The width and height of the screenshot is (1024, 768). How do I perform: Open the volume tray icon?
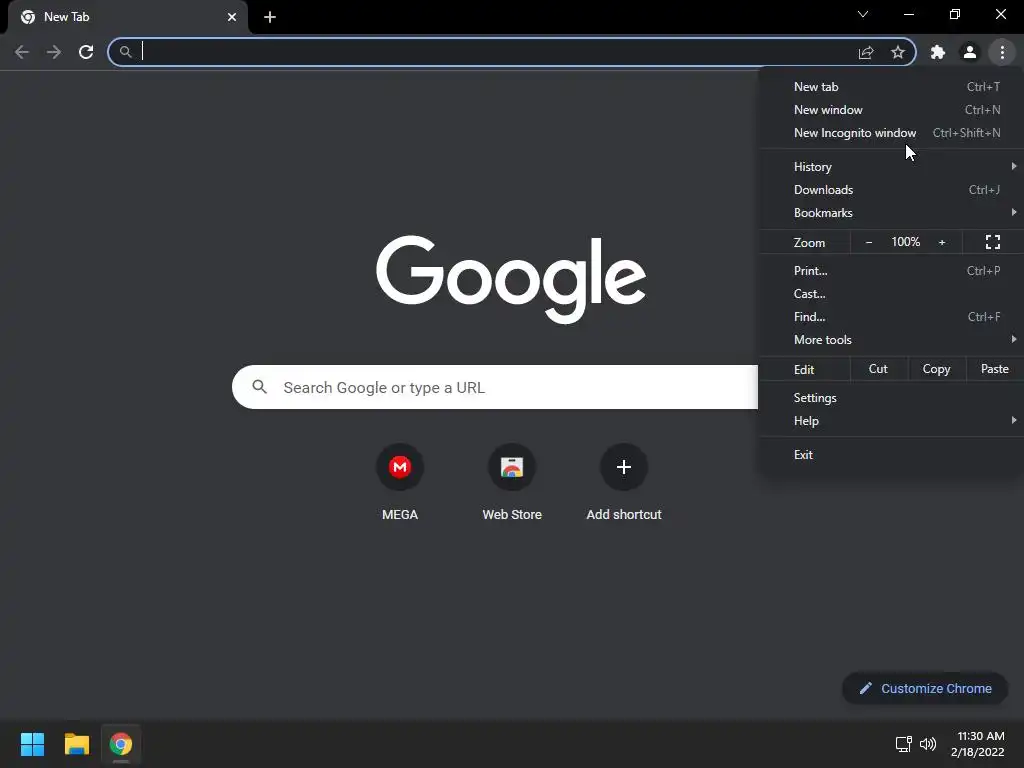click(927, 744)
